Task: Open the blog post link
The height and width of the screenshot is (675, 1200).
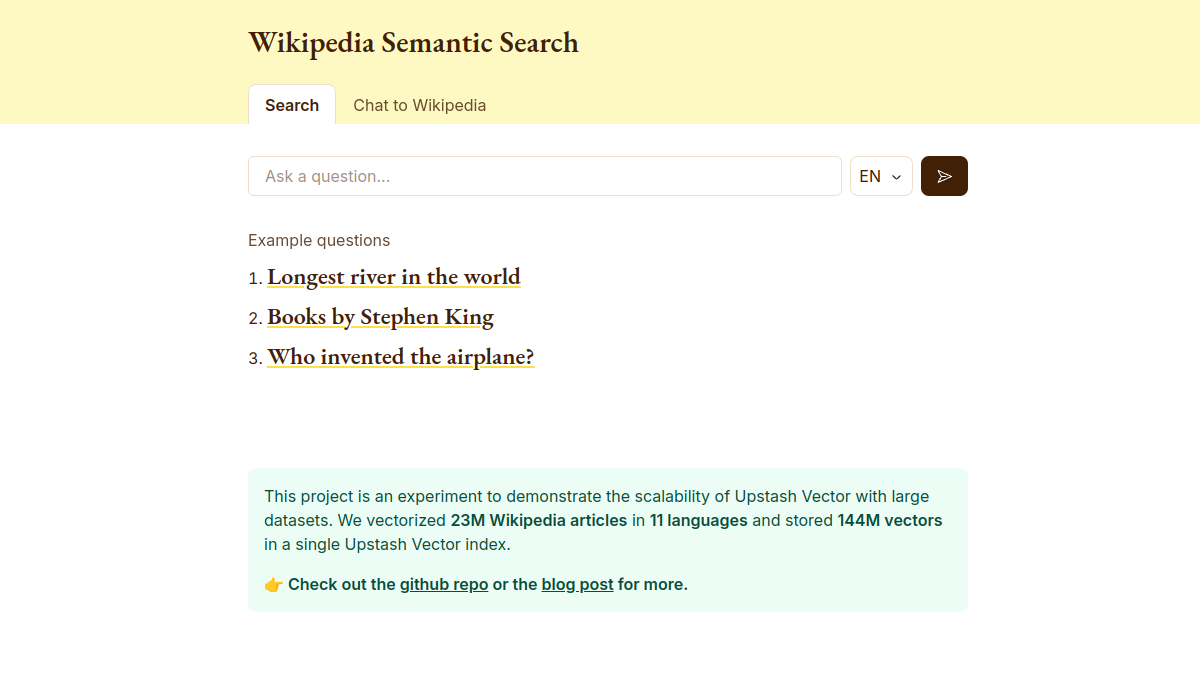Action: click(x=577, y=584)
